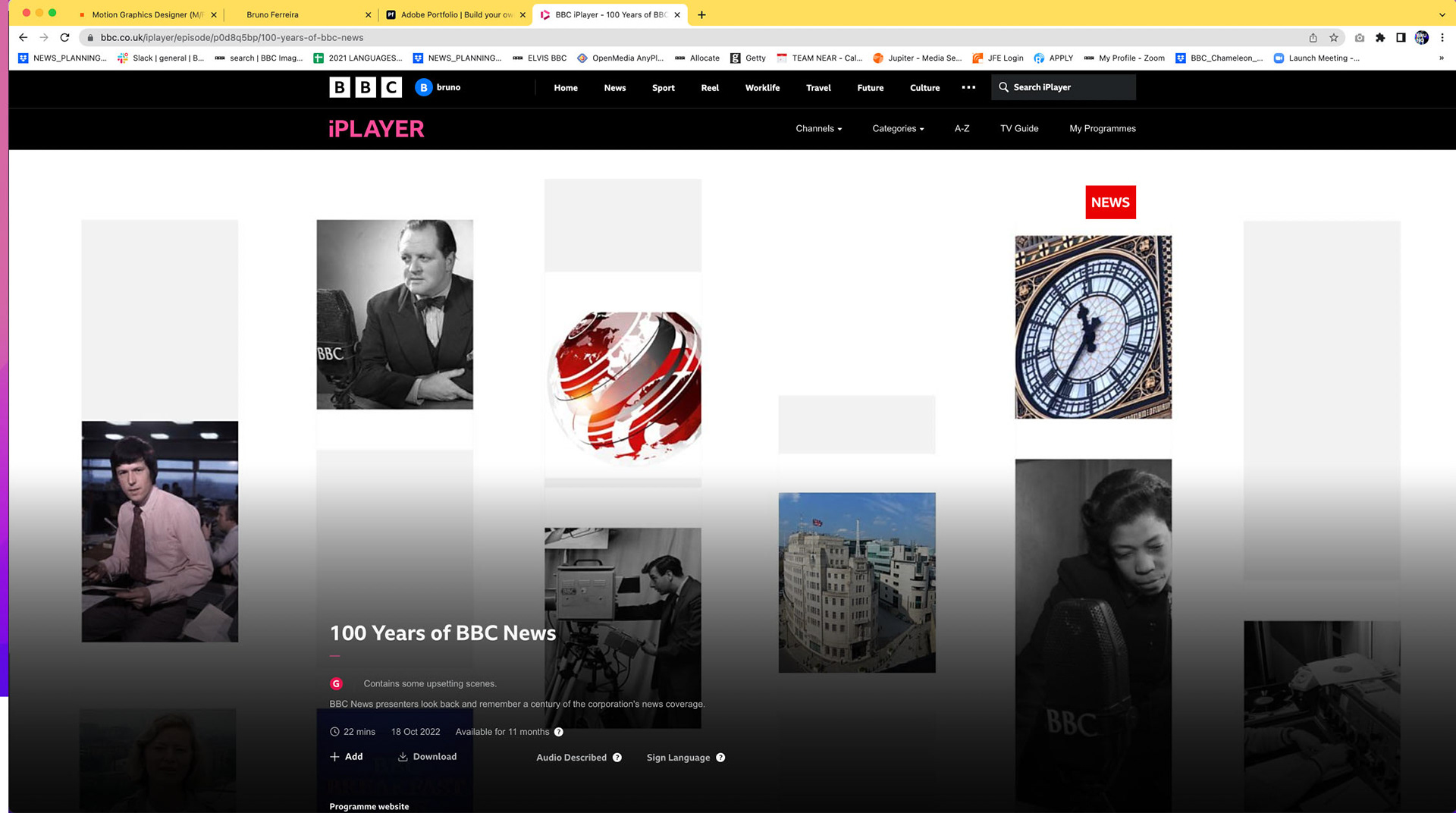Screen dimensions: 1456x813
Task: Open Chrome three-dot menu
Action: coord(1442,37)
